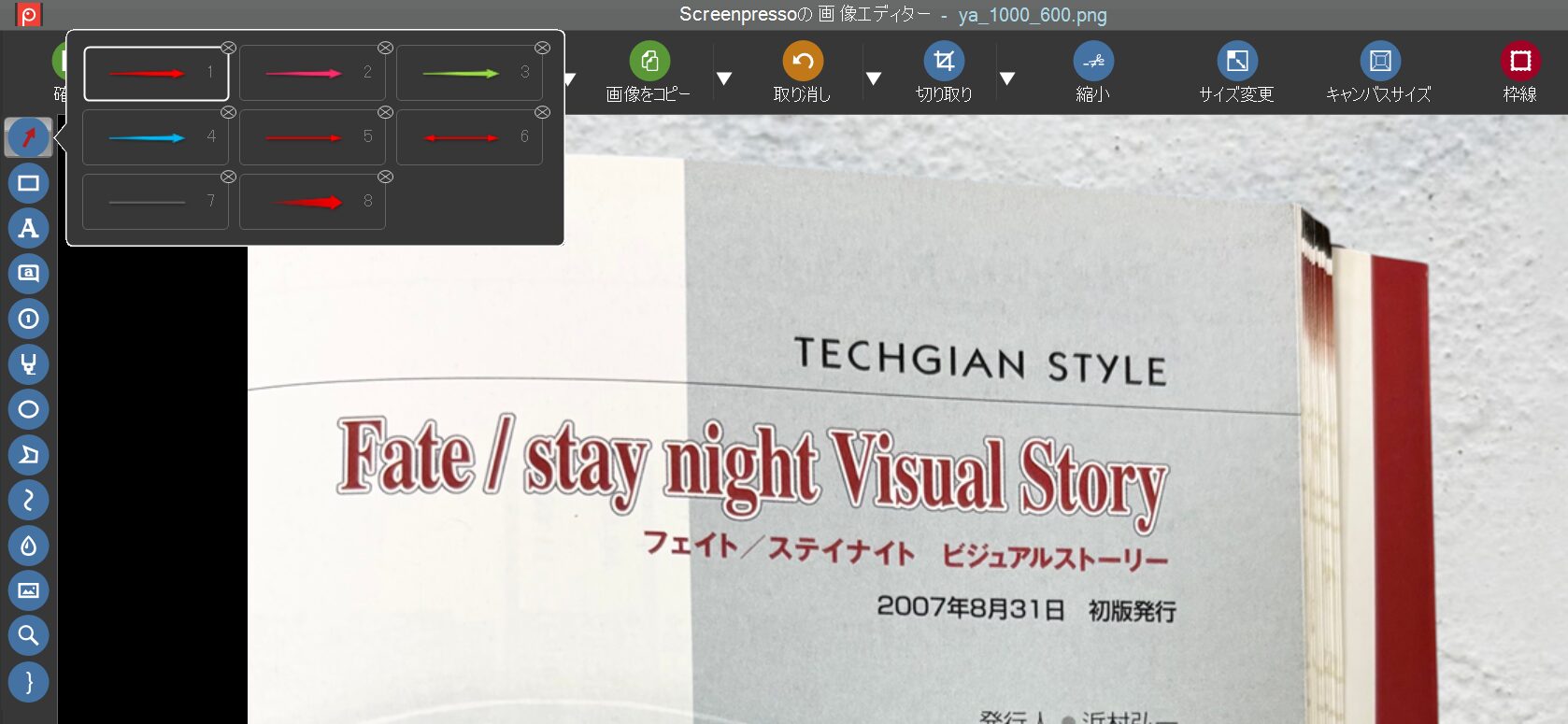The height and width of the screenshot is (724, 1568).
Task: Expand dropdown arrow beside 取り消し
Action: pos(874,78)
